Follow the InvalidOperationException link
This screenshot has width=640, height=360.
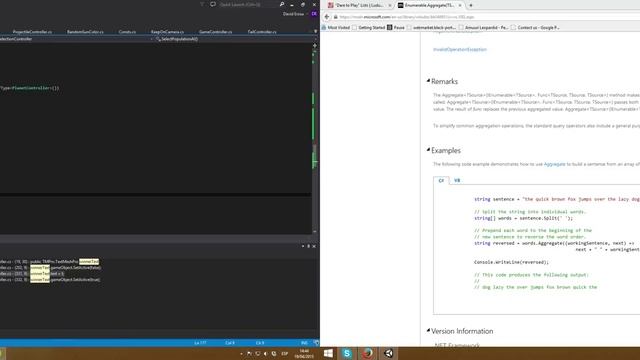460,49
